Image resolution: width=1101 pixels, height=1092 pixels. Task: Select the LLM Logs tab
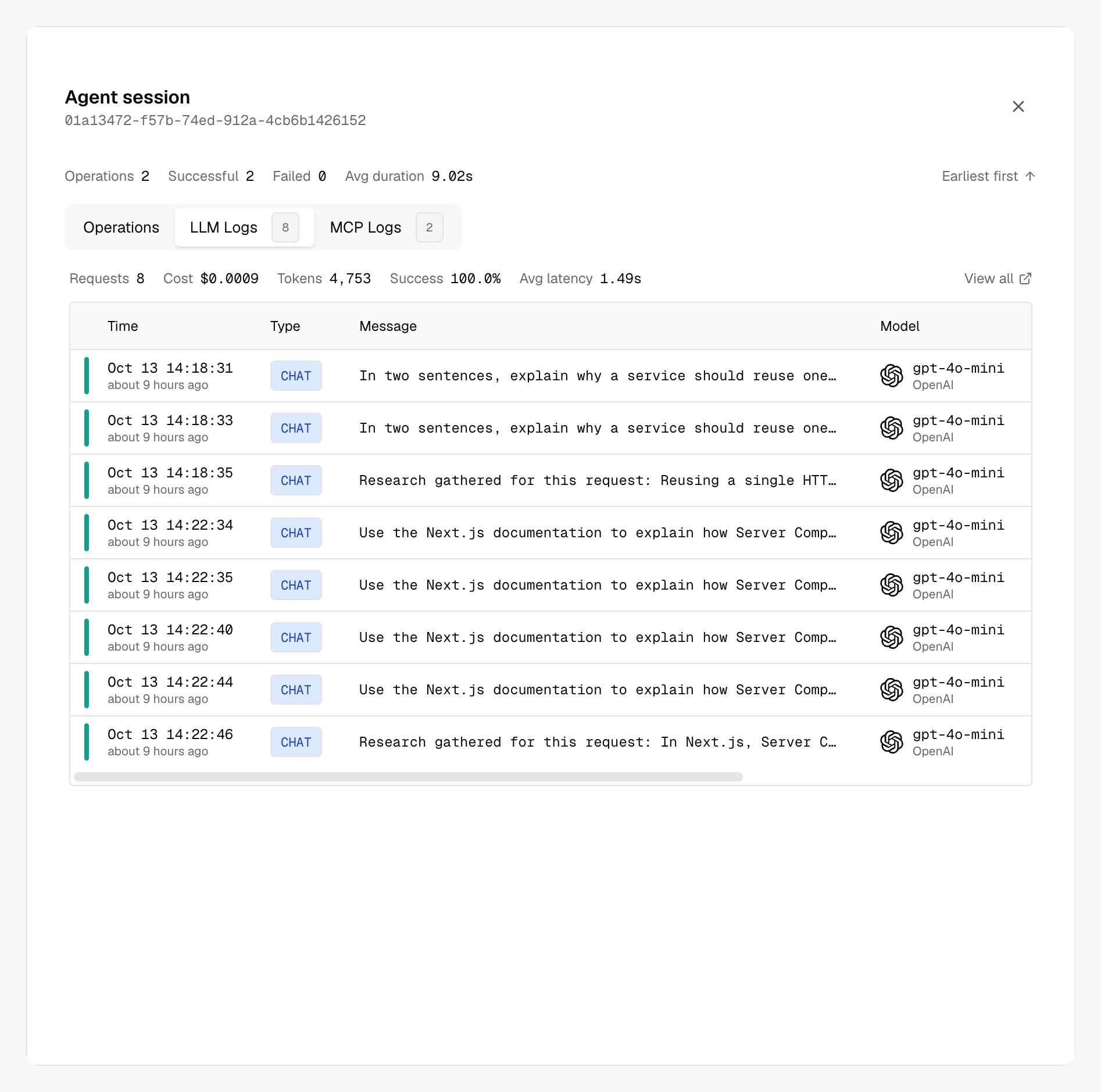tap(244, 227)
